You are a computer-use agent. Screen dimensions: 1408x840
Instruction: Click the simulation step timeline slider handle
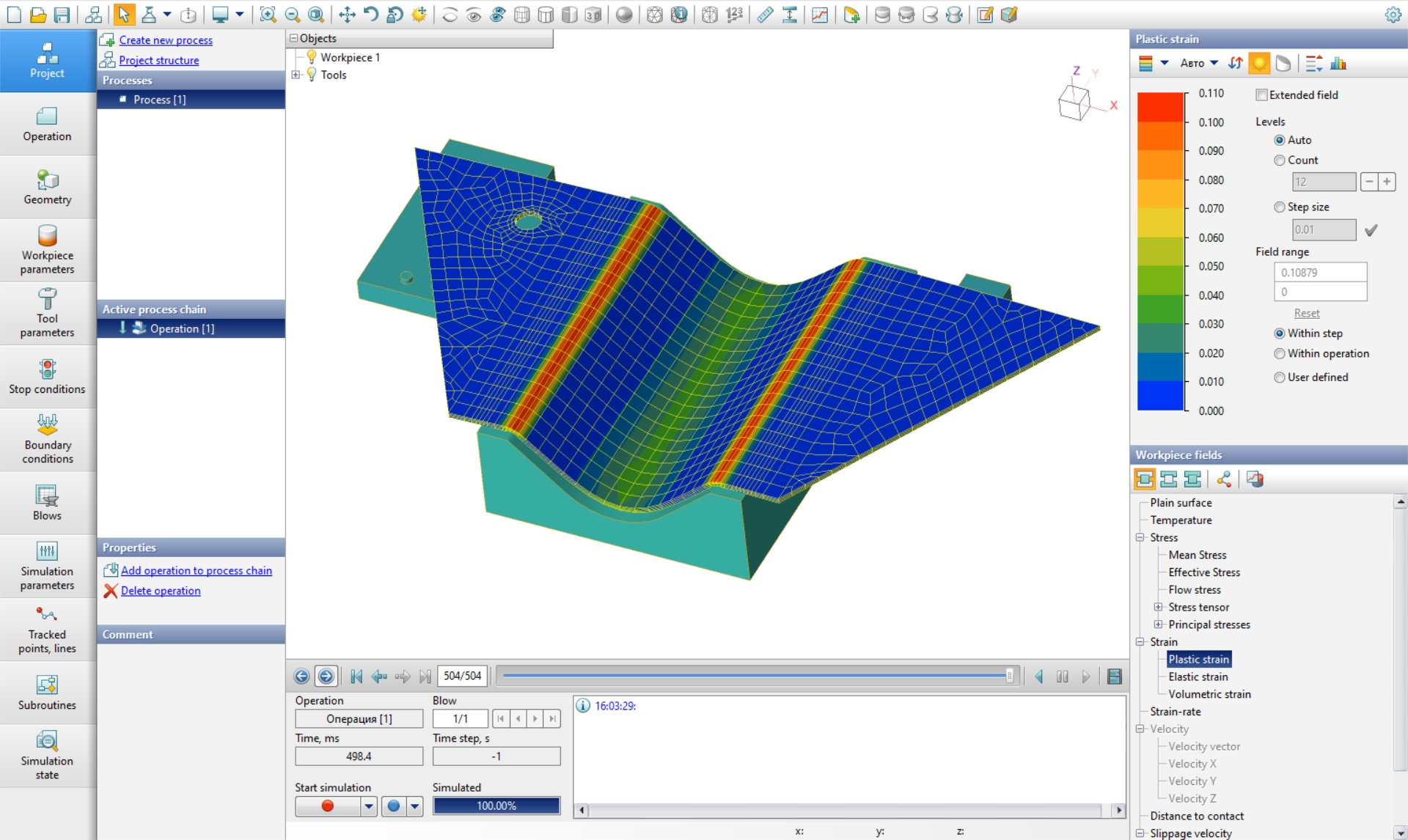(1010, 676)
